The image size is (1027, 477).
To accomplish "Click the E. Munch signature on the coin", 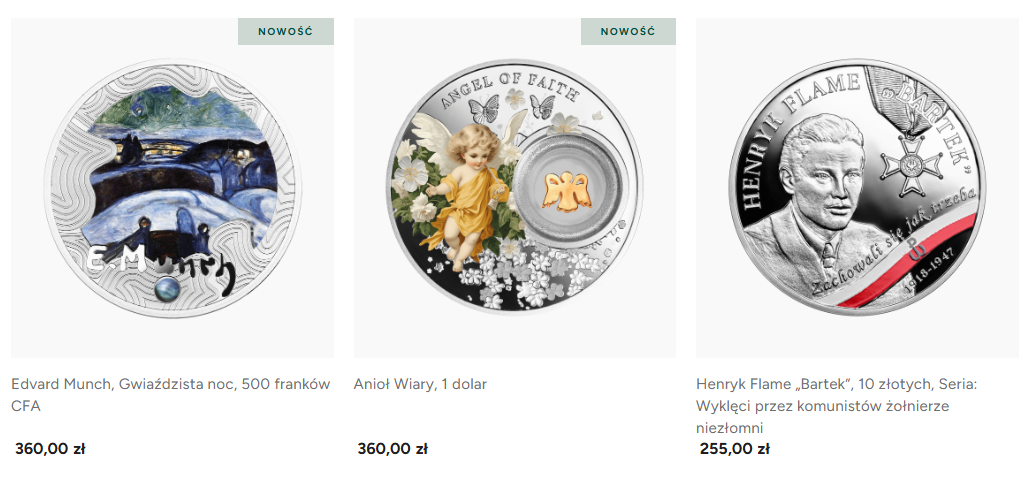I will 160,265.
